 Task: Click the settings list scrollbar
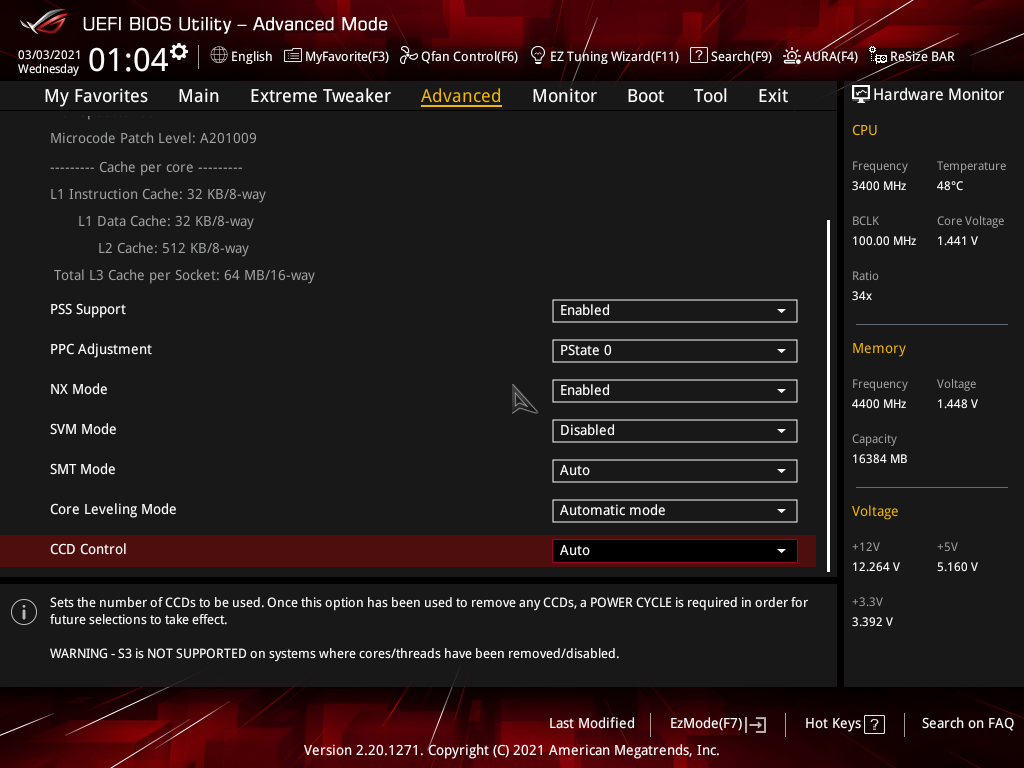pyautogui.click(x=828, y=396)
